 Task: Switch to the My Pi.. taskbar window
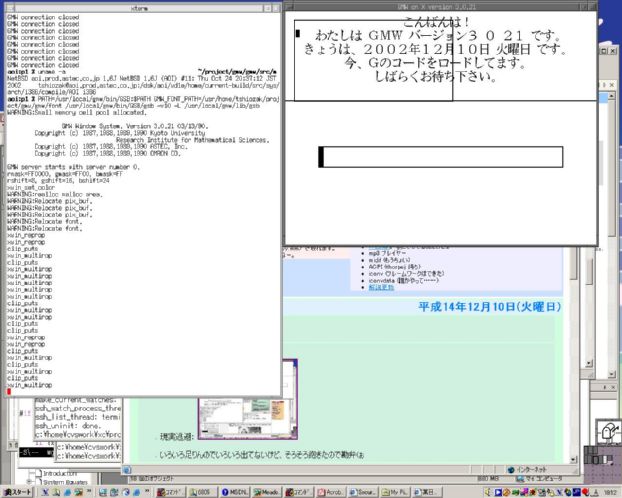point(395,492)
